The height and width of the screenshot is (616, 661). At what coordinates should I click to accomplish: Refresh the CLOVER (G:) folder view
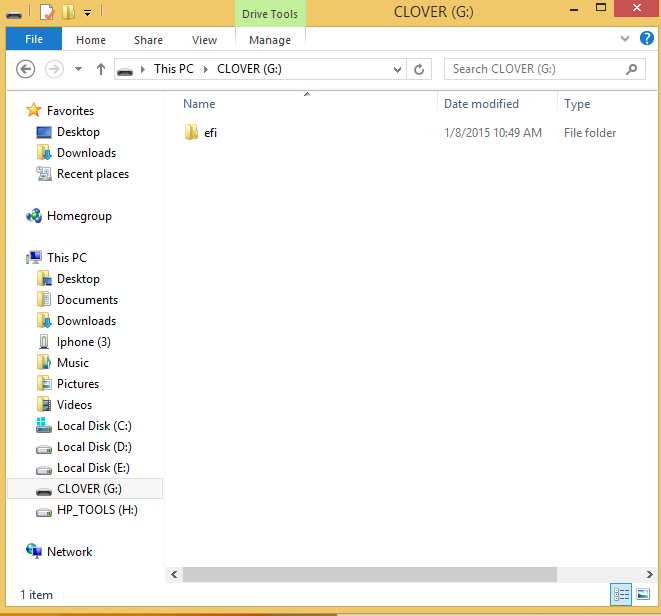[x=419, y=69]
